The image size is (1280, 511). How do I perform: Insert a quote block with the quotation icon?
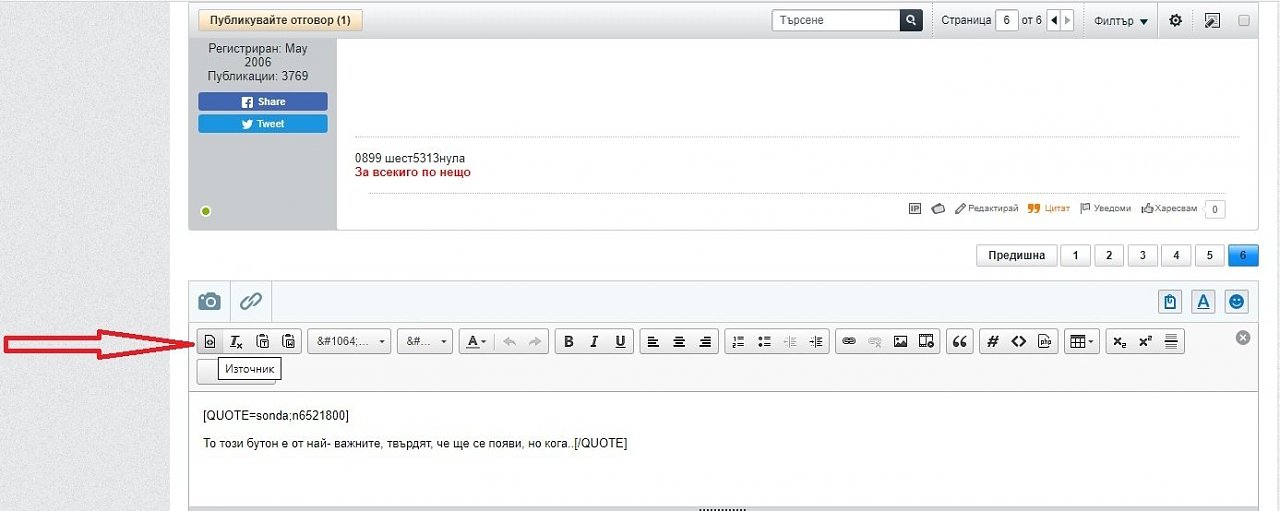959,342
